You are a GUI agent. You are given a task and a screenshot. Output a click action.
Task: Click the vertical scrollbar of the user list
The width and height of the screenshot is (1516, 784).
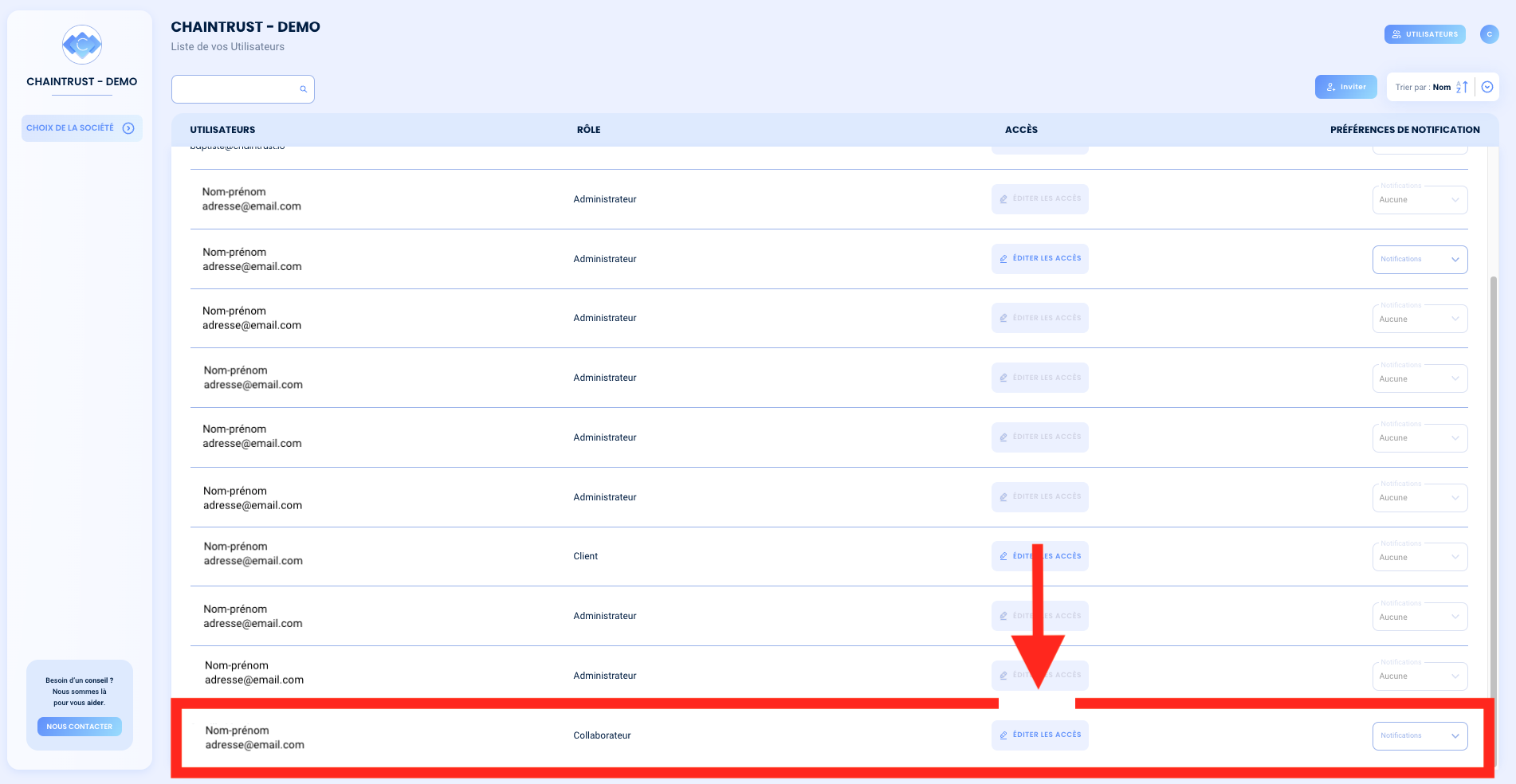(x=1493, y=522)
